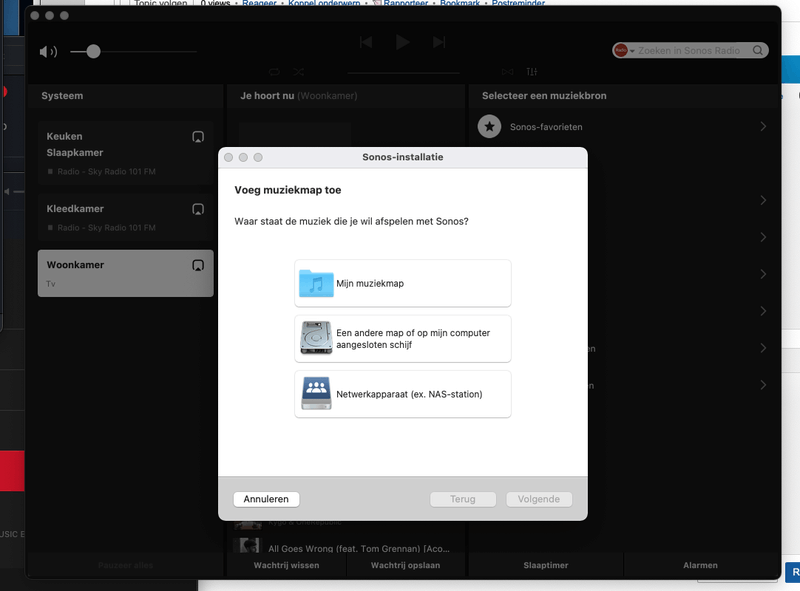Click Radio - Sky Radio text under Kleedkamer

click(106, 228)
